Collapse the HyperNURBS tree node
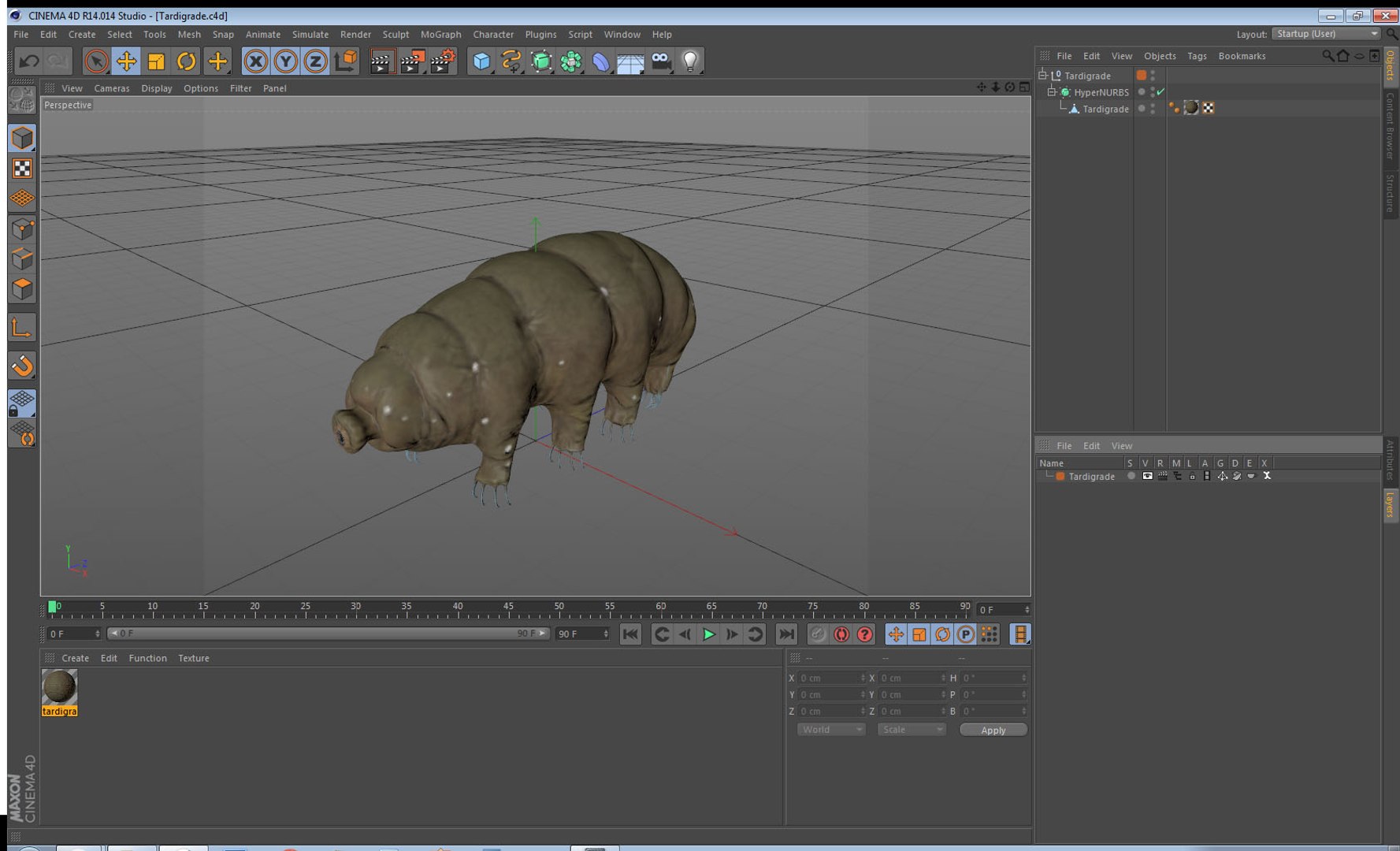Viewport: 1400px width, 851px height. click(x=1051, y=92)
